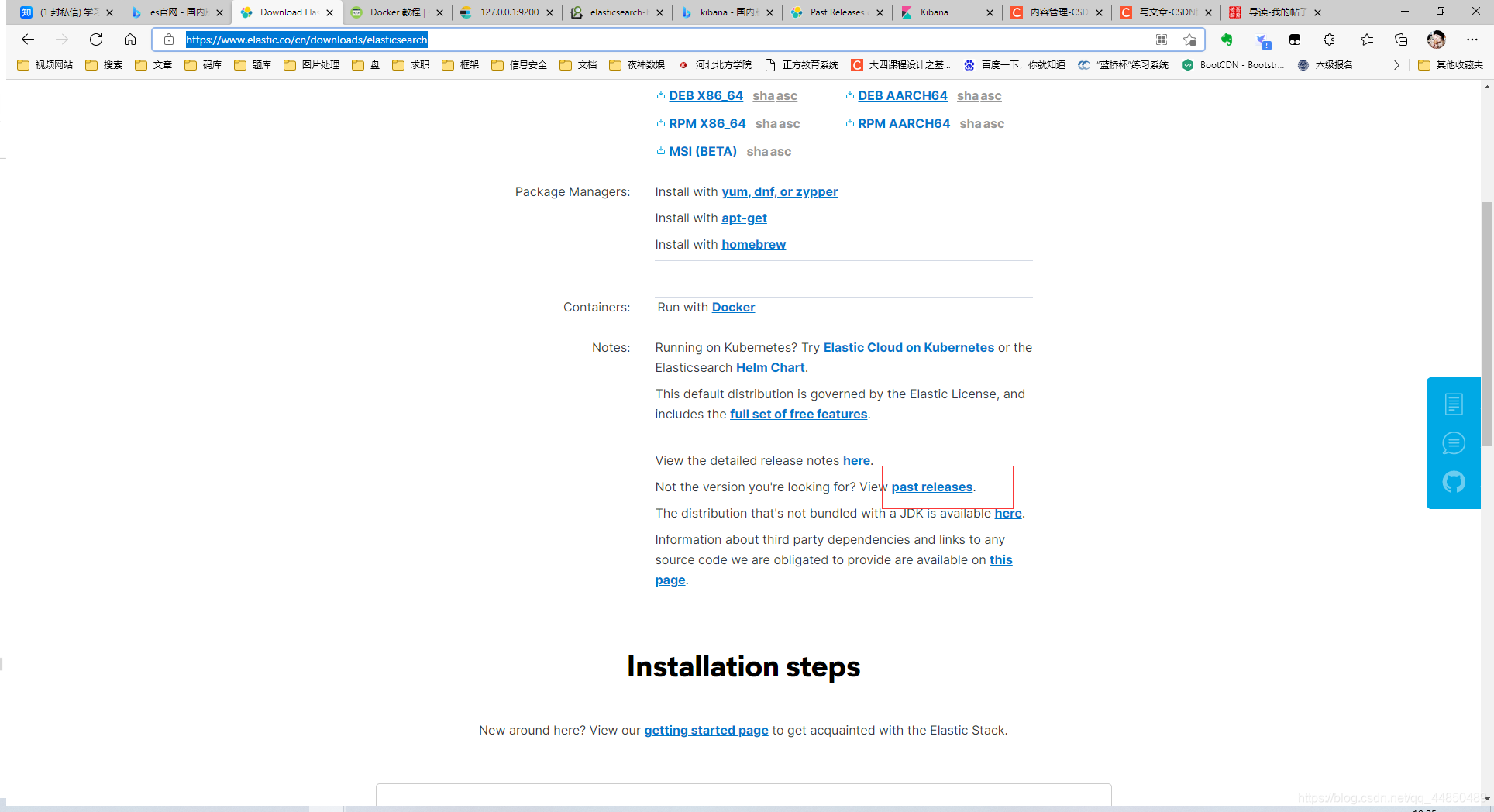This screenshot has height=812, width=1494.
Task: Download RPM AARCH64 package
Action: coord(904,123)
